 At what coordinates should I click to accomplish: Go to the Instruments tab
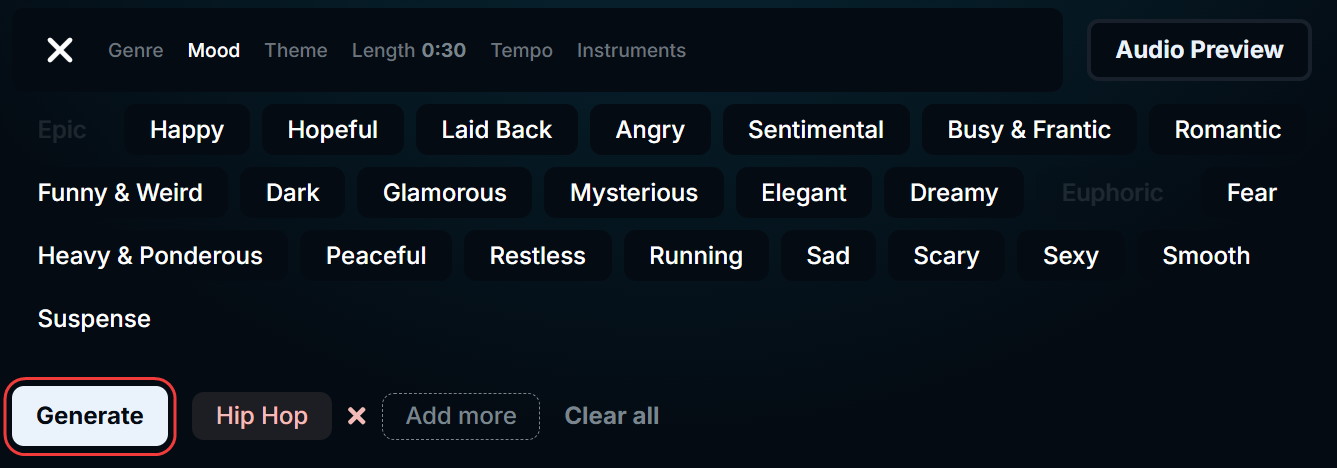tap(631, 50)
